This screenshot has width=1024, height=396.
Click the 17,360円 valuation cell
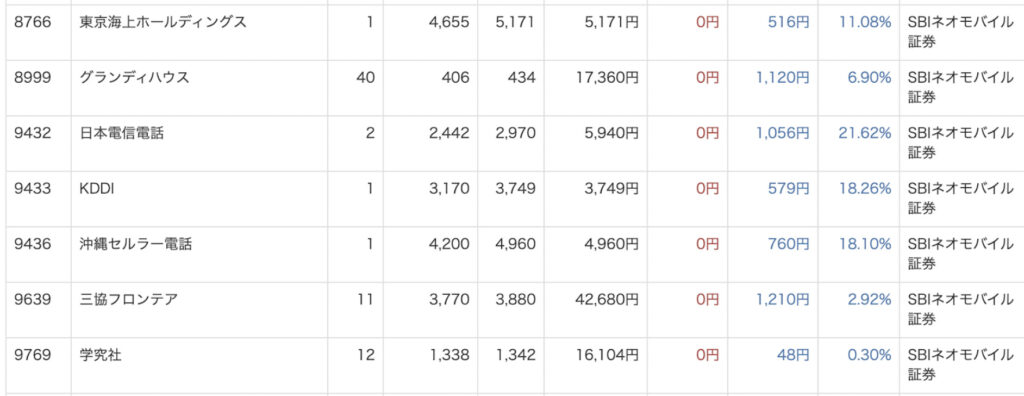tap(610, 78)
